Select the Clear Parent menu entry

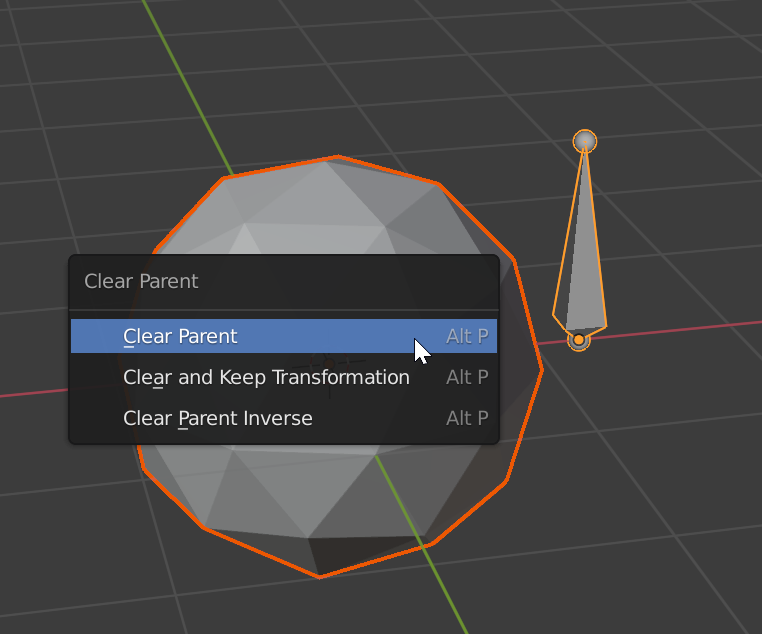tap(180, 336)
